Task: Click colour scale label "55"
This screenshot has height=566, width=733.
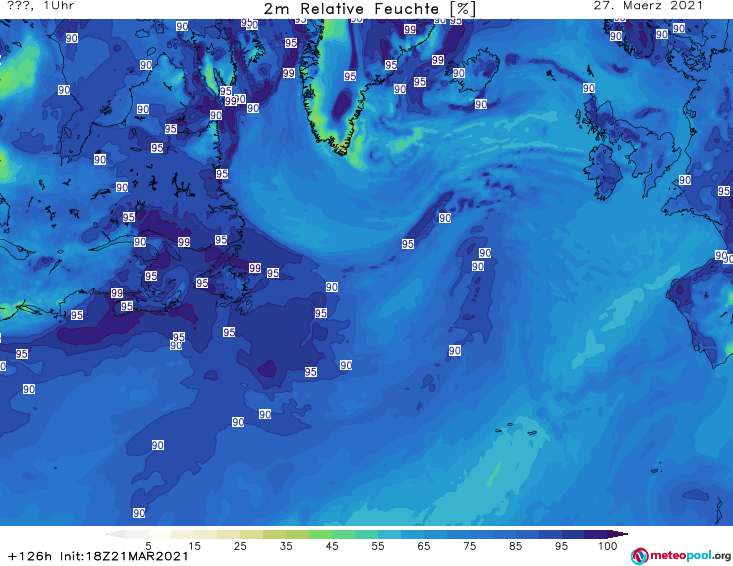Action: coord(378,545)
